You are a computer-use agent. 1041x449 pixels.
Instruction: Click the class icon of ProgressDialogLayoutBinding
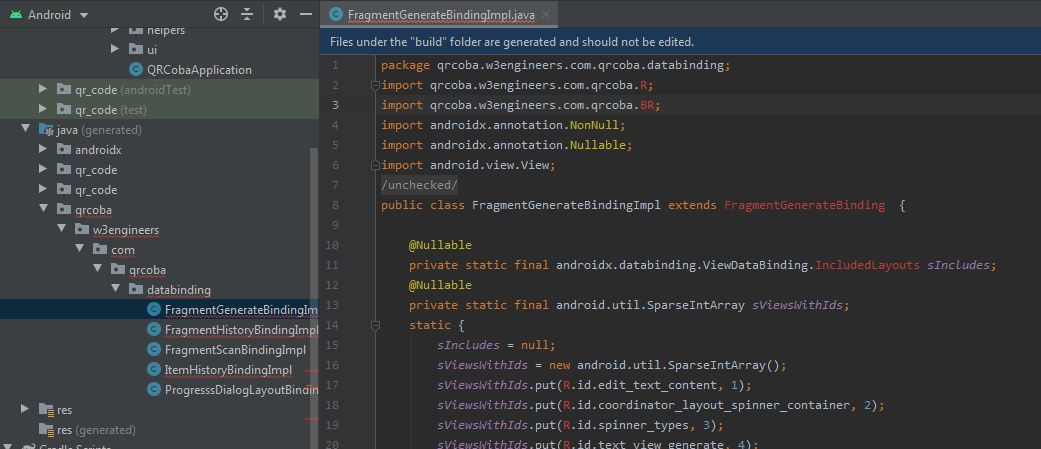[x=154, y=389]
